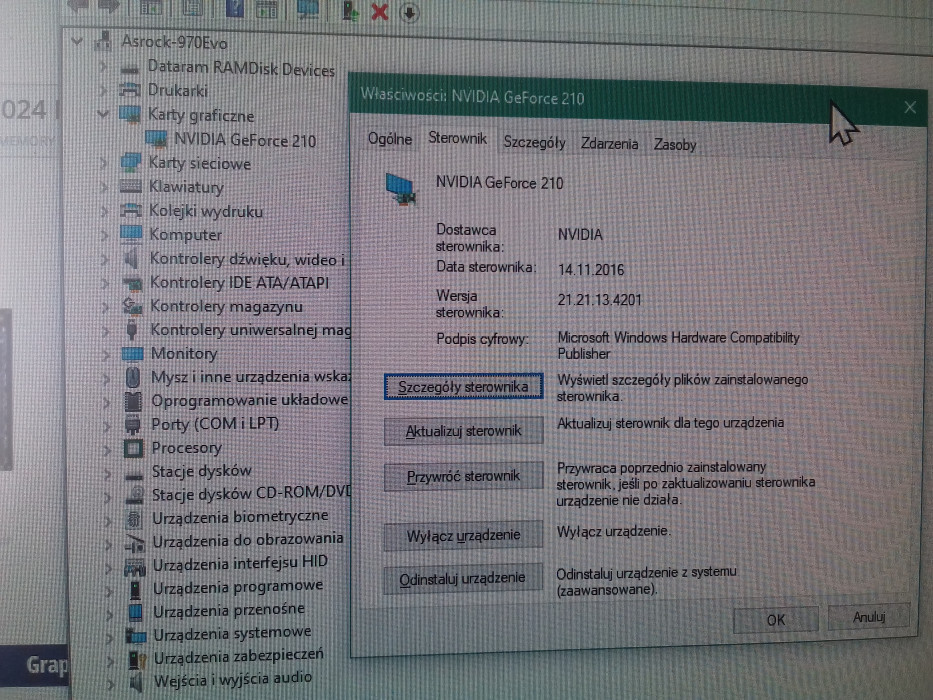Expand the Drukarki category arrow
This screenshot has width=933, height=700.
click(103, 90)
